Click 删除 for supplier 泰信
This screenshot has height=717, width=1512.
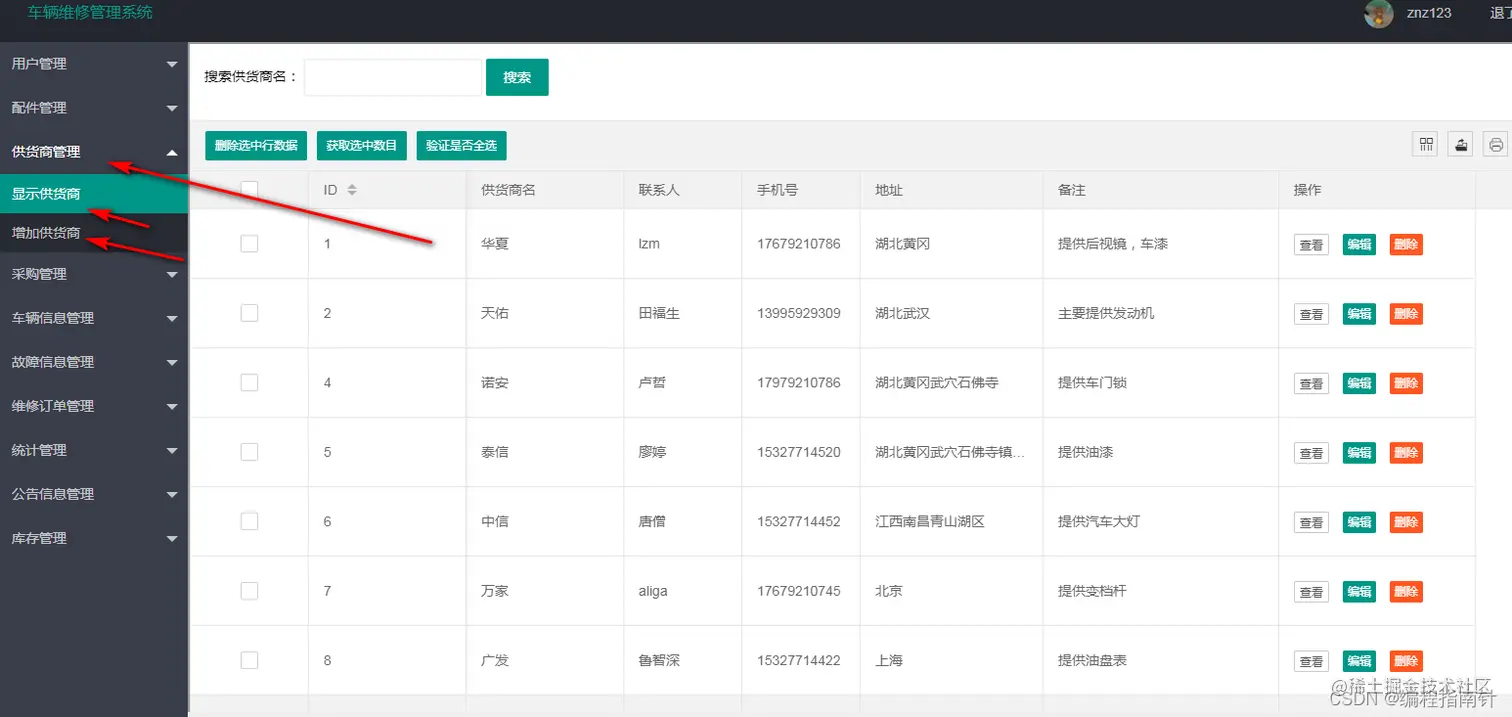coord(1406,453)
